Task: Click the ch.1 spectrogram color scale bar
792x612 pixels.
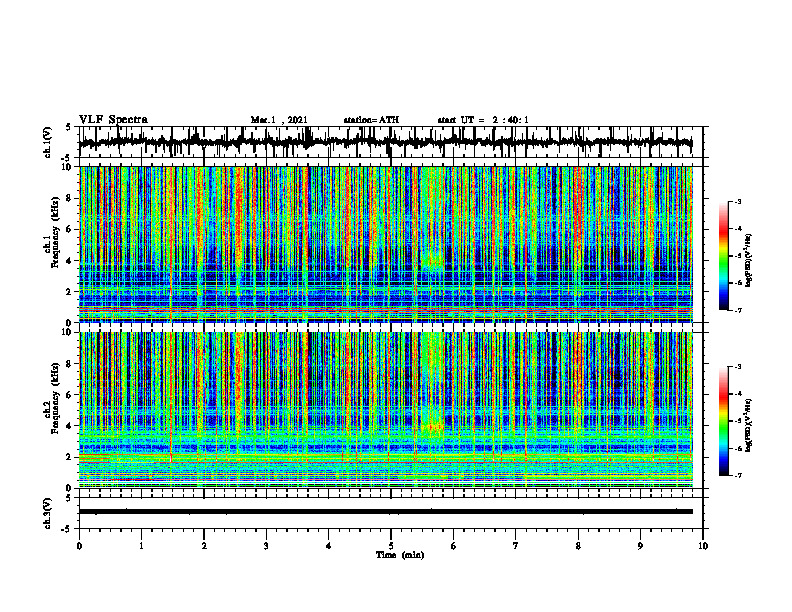Action: [x=723, y=256]
